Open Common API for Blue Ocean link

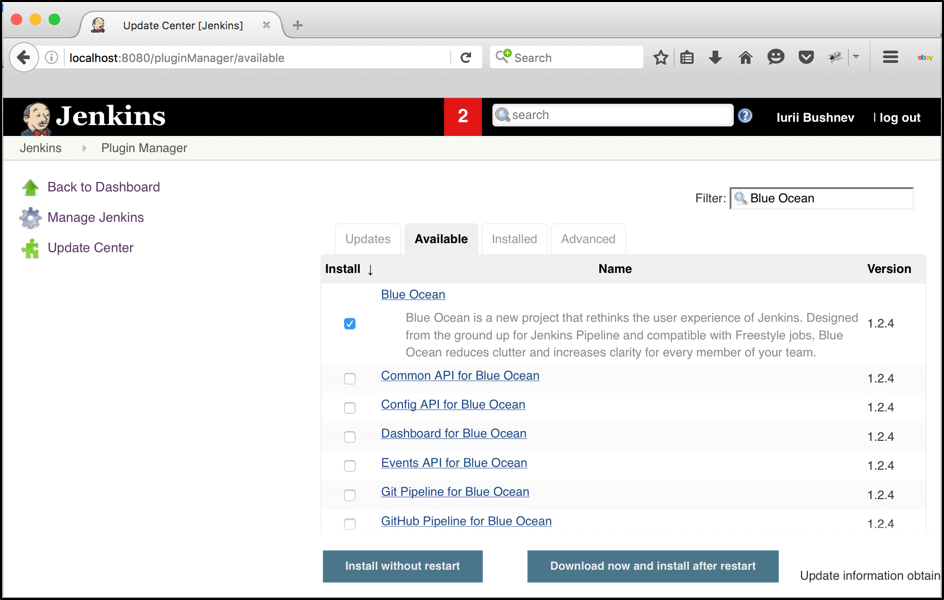pos(460,376)
